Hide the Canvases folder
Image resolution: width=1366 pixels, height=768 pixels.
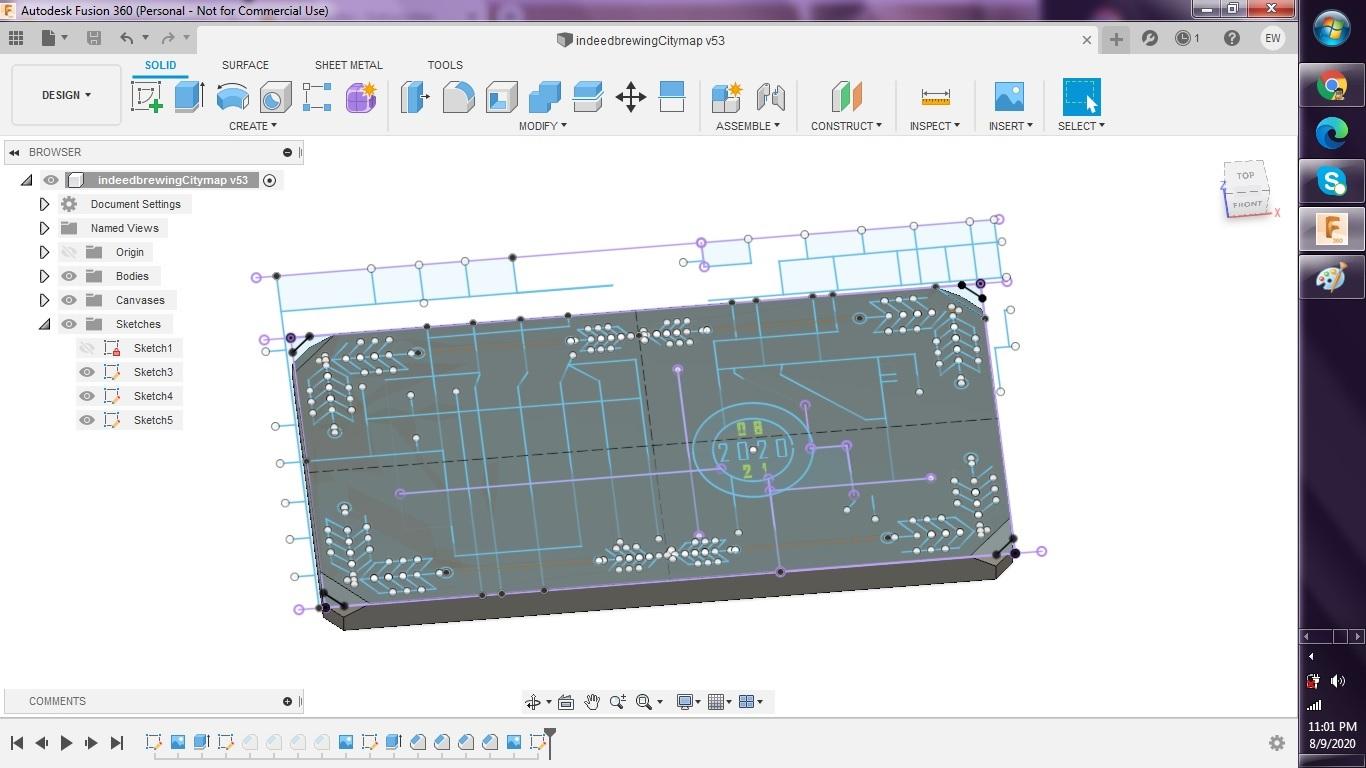coord(69,300)
